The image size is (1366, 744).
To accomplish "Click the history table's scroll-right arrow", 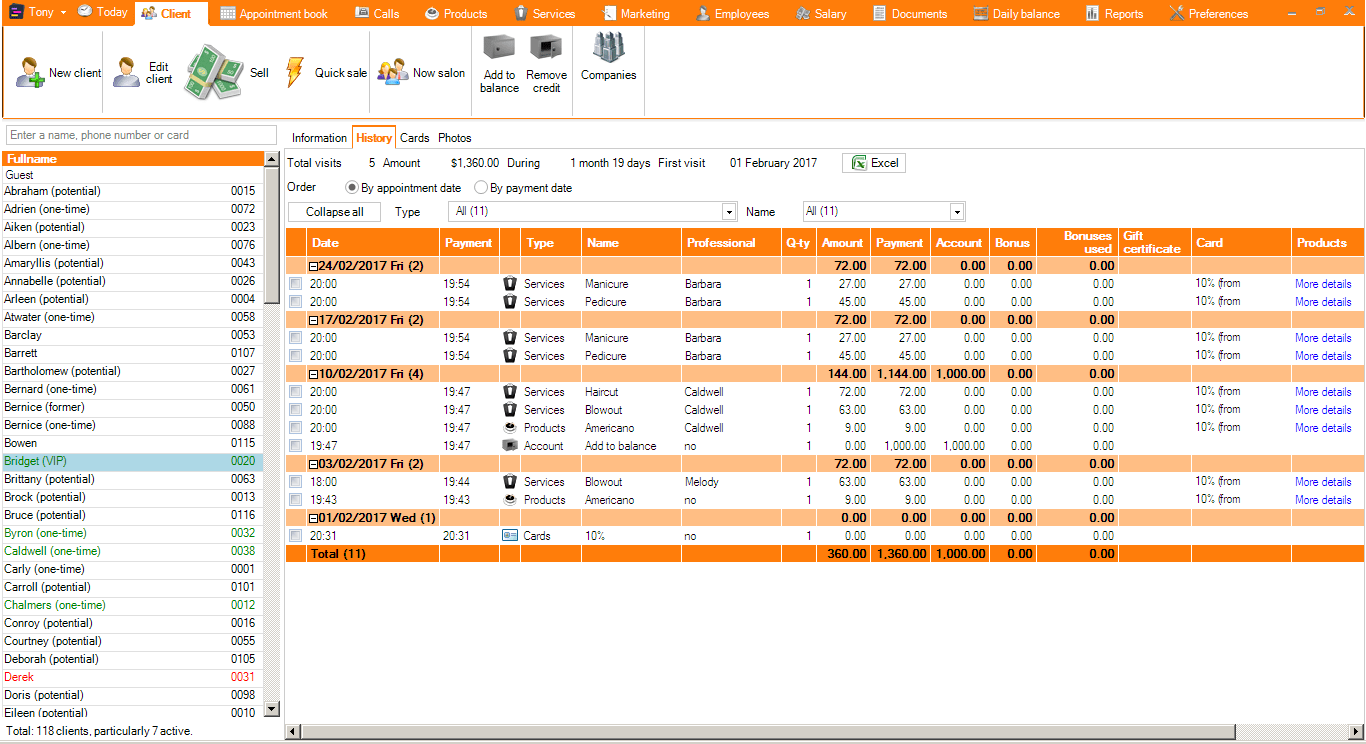I will (x=1356, y=732).
